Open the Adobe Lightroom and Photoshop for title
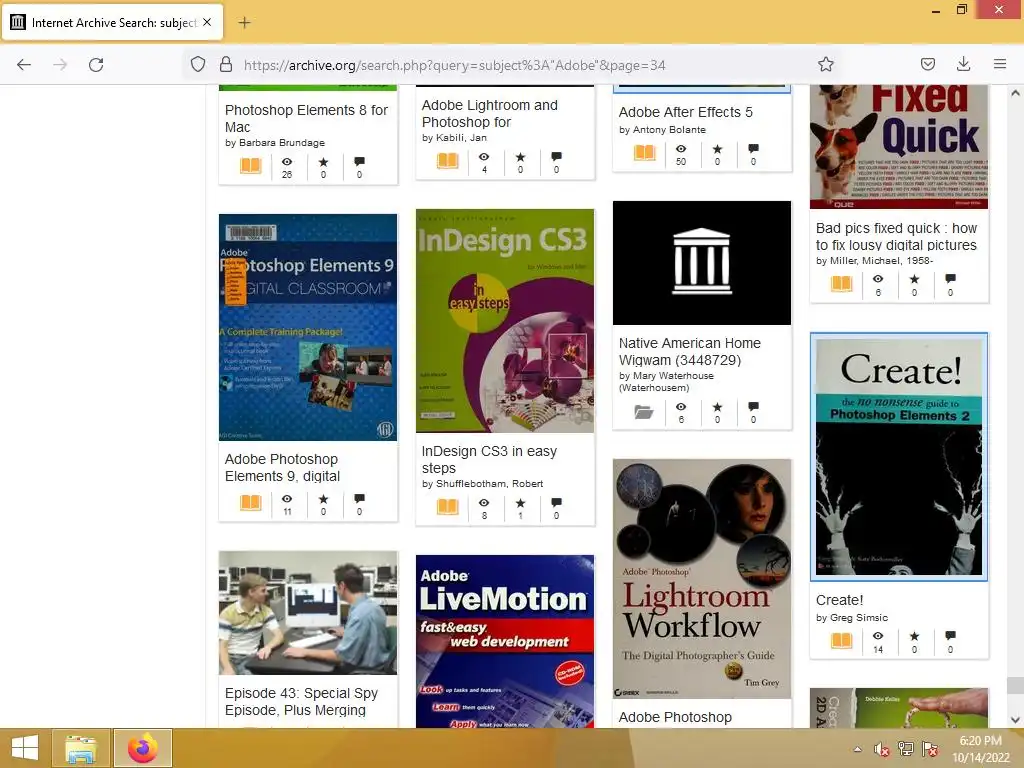 coord(490,114)
